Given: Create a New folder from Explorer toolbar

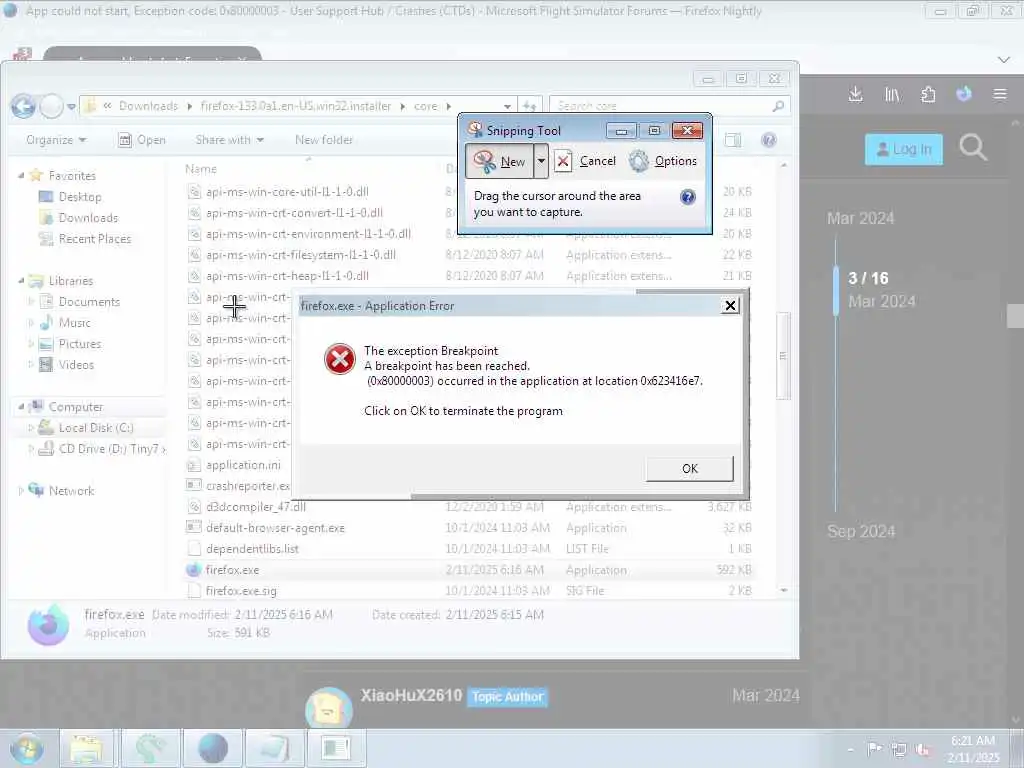Looking at the screenshot, I should click(x=323, y=140).
